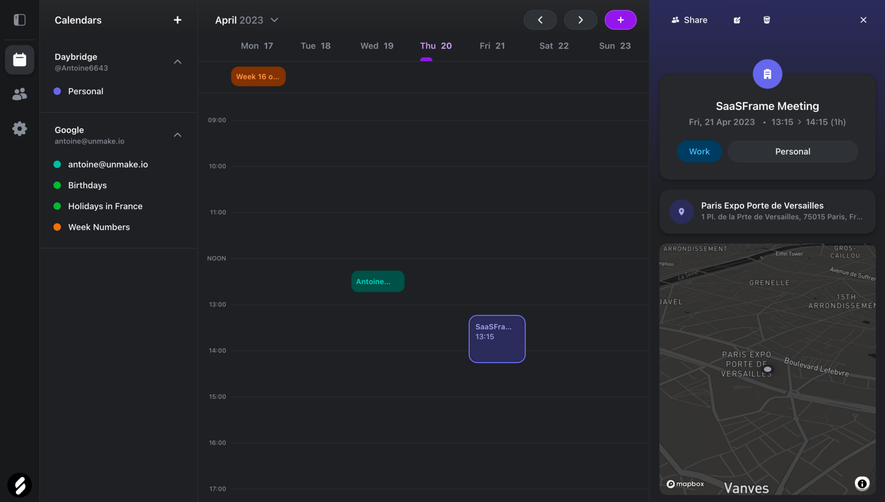
Task: Open the Week 16 all-day event
Action: [258, 76]
